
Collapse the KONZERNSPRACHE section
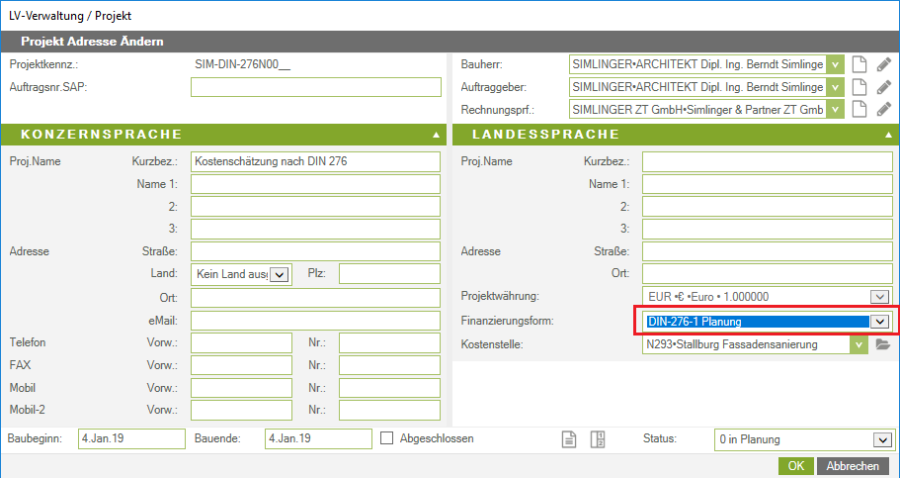click(x=436, y=134)
